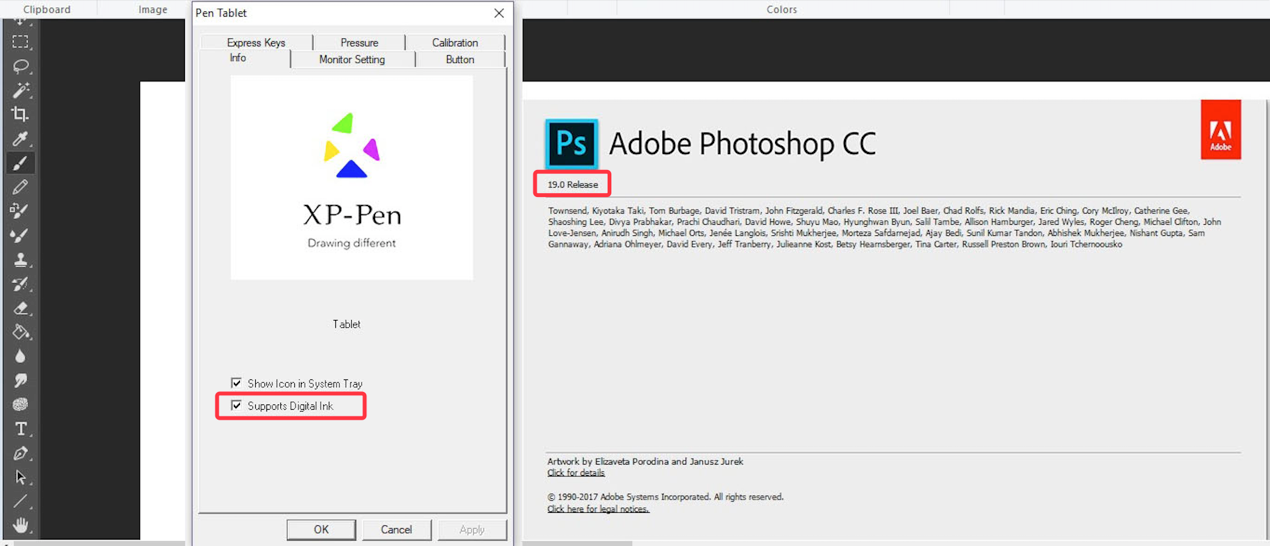The image size is (1270, 546).
Task: Select the Lasso tool
Action: tap(20, 66)
